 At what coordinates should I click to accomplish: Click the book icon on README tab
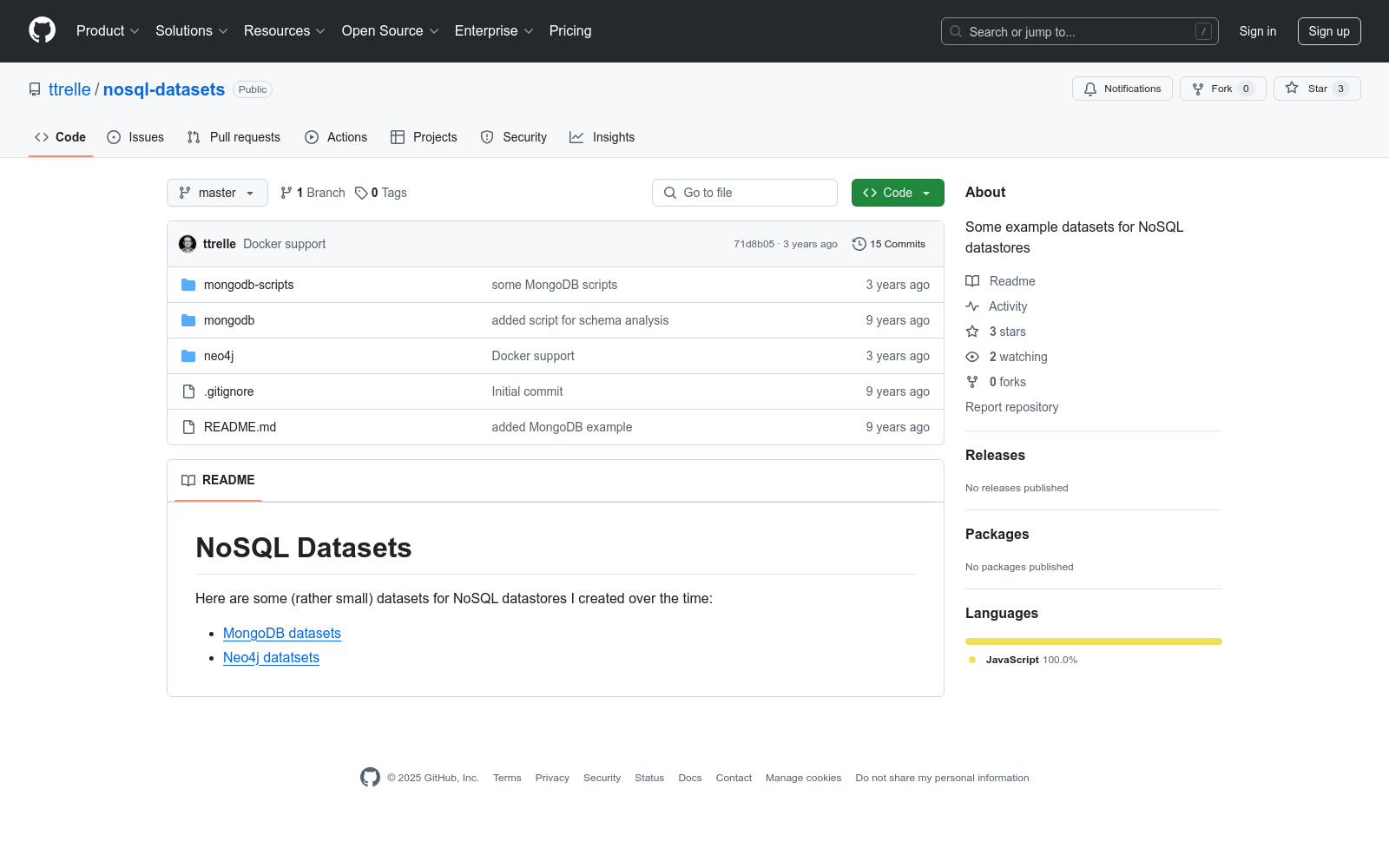[x=188, y=480]
